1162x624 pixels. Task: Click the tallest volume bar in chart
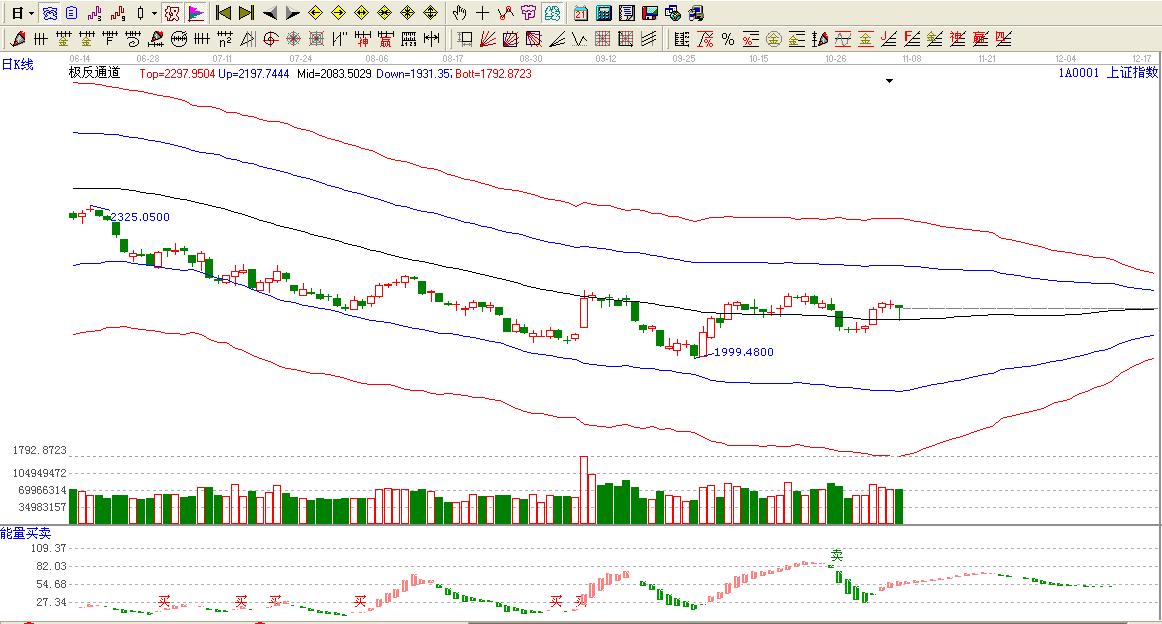[584, 490]
